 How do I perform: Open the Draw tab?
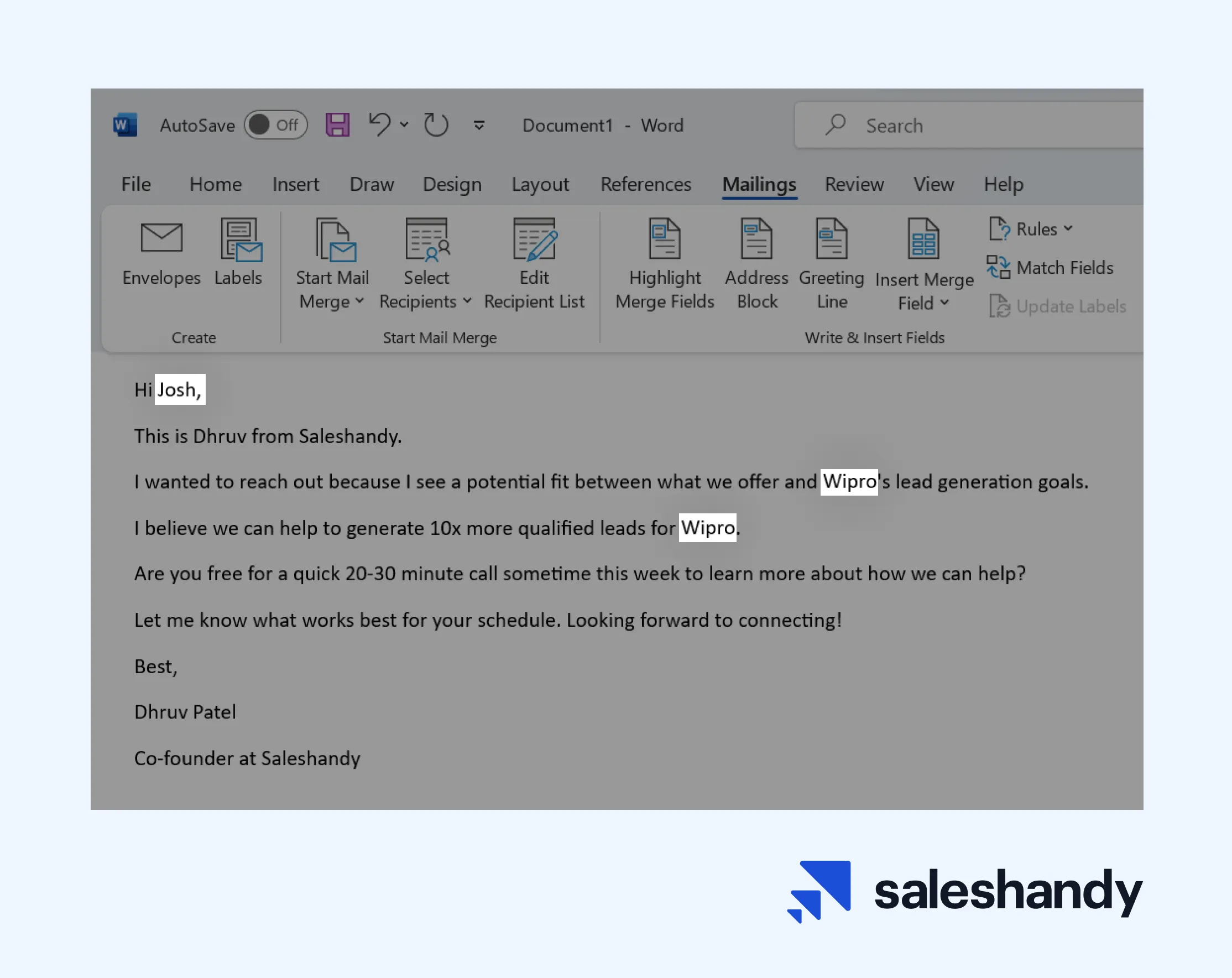click(372, 184)
